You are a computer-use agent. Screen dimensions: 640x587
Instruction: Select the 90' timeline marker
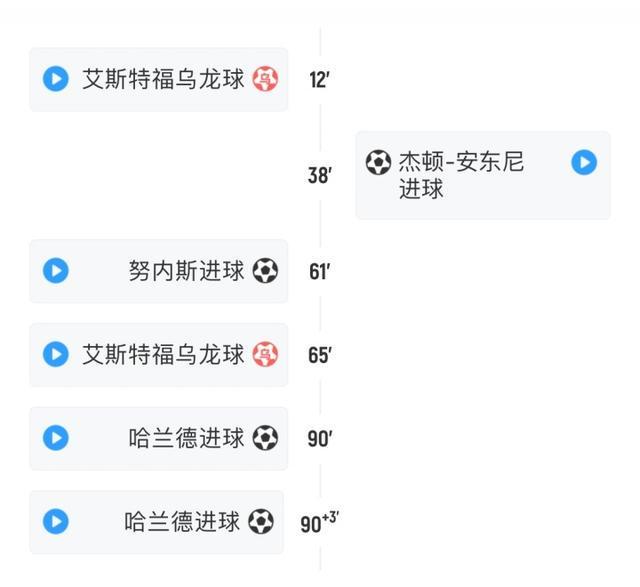point(319,439)
